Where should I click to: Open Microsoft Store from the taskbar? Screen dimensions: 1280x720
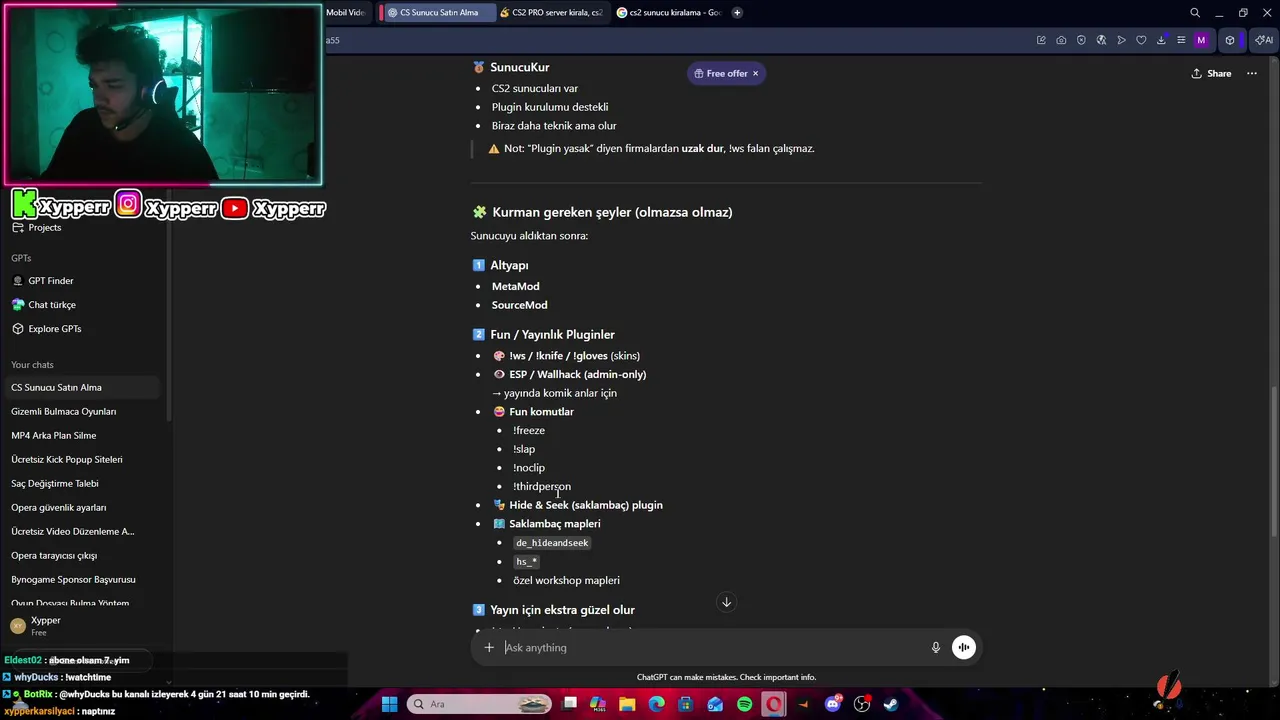[686, 704]
